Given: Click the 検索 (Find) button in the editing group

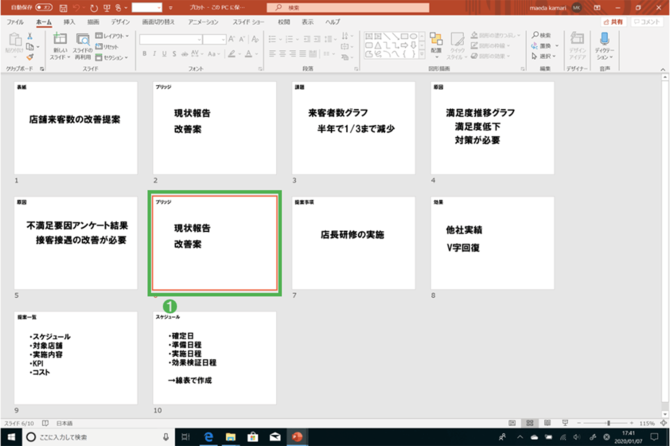Looking at the screenshot, I should point(541,35).
